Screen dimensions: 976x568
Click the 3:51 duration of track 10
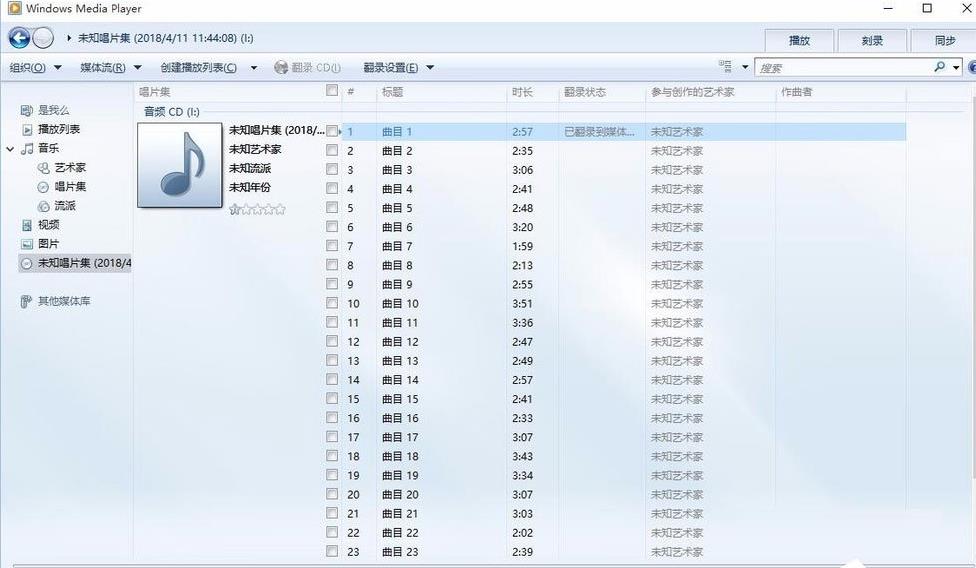pyautogui.click(x=522, y=304)
